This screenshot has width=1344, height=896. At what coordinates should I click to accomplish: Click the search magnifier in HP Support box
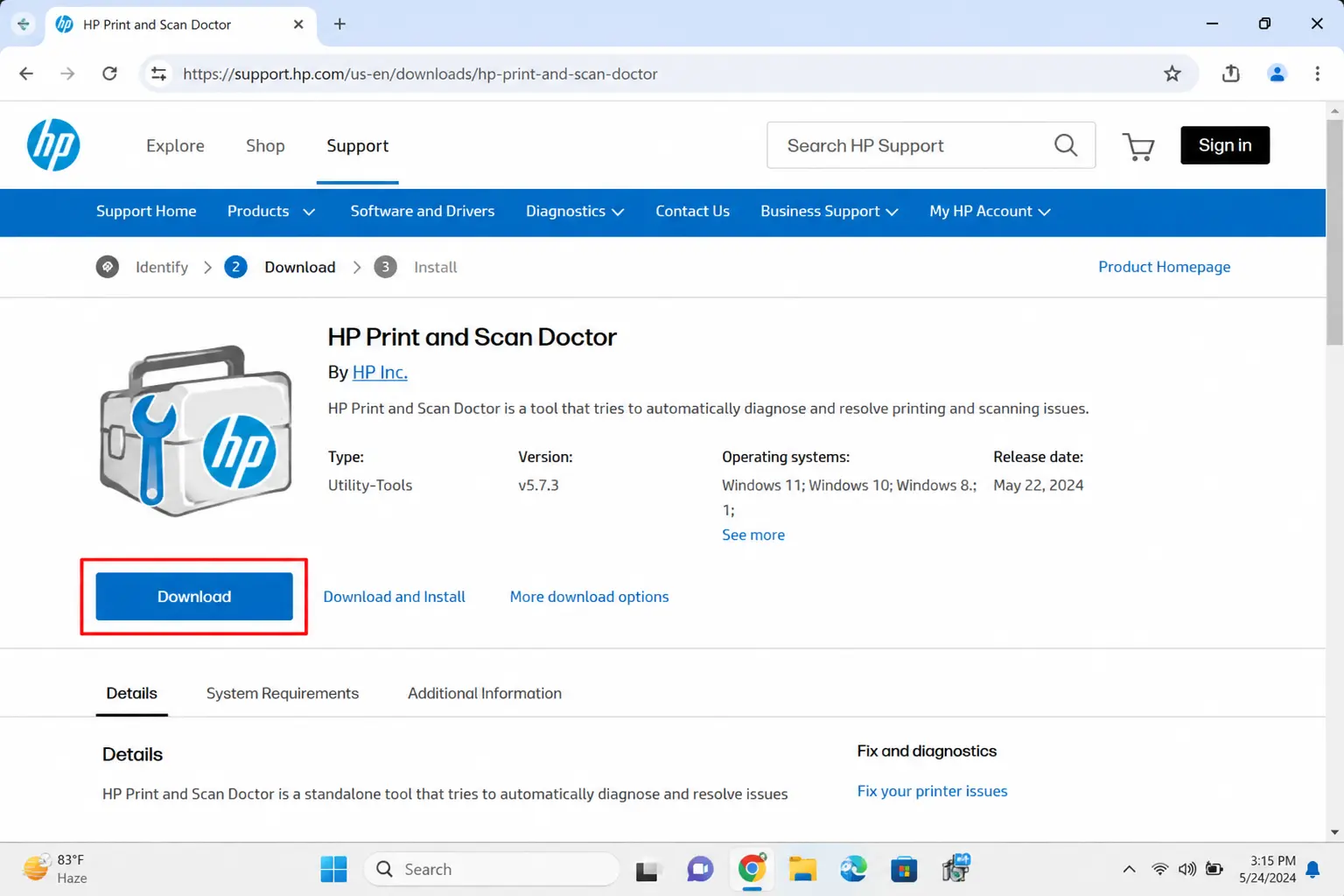tap(1066, 145)
